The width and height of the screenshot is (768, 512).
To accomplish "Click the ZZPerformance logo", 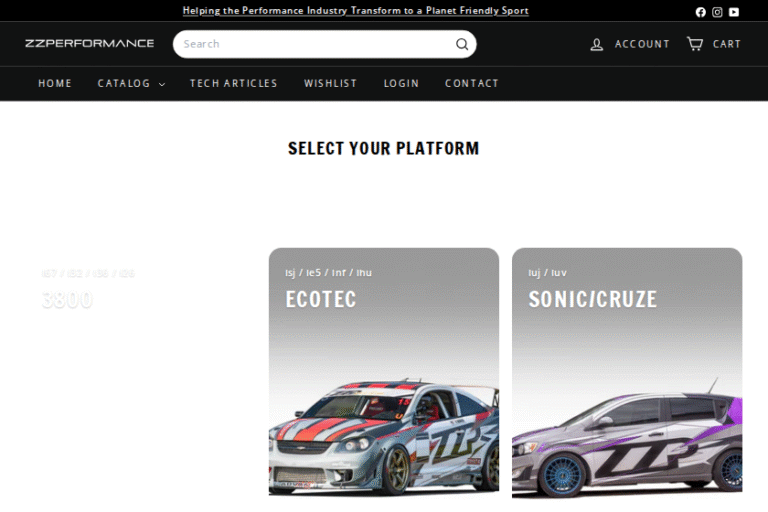I will point(90,44).
